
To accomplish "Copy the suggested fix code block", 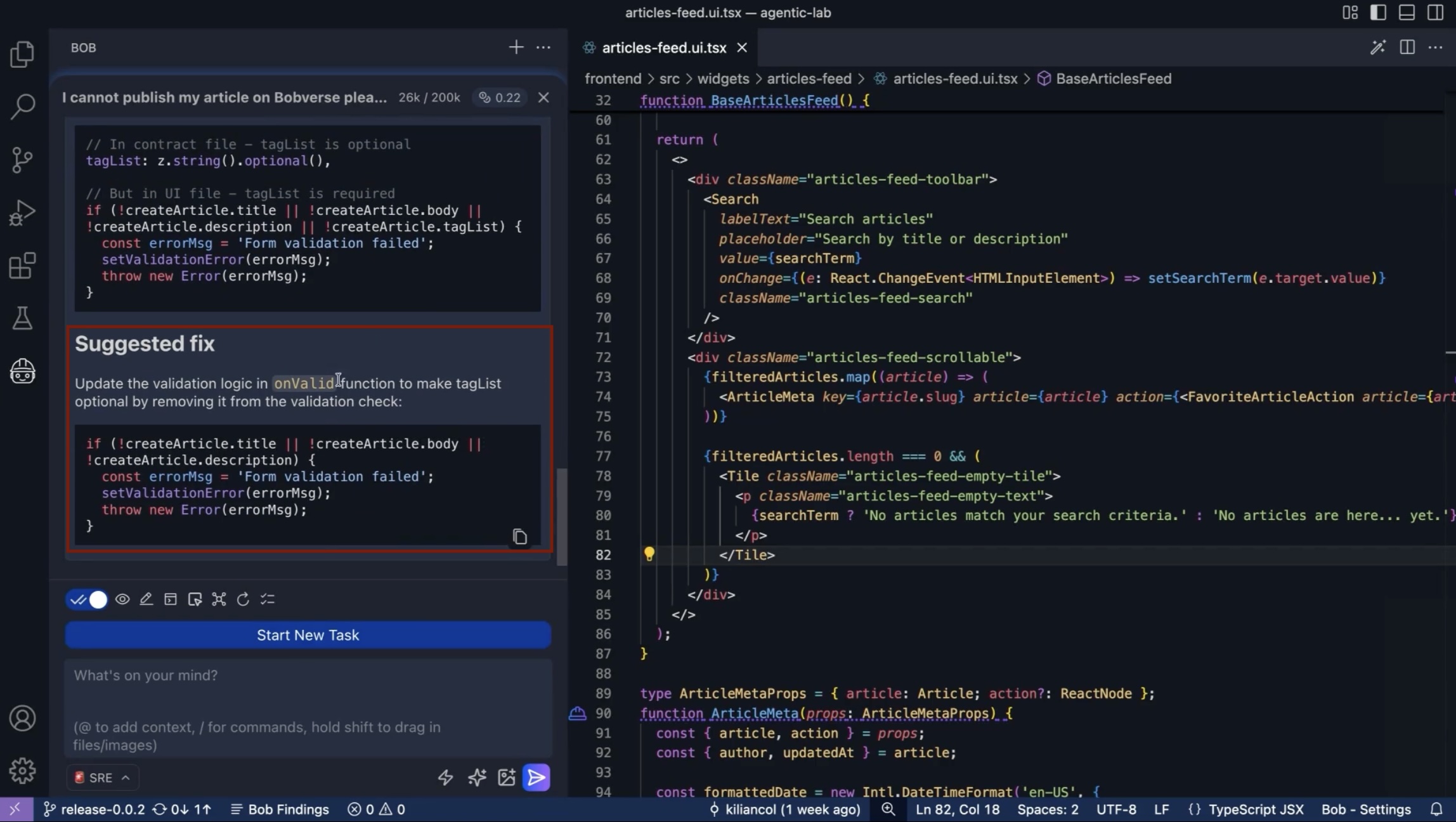I will (519, 537).
